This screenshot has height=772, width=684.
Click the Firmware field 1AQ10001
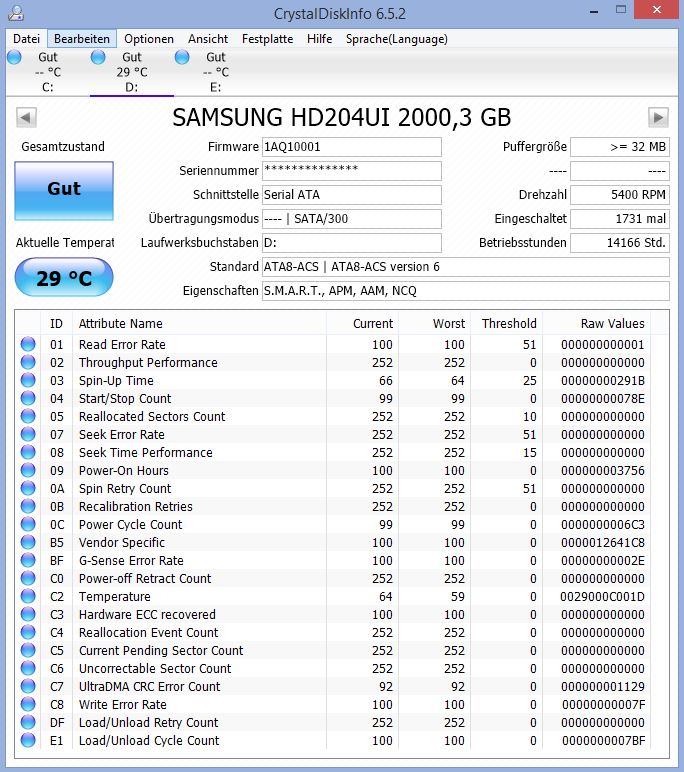(x=352, y=147)
